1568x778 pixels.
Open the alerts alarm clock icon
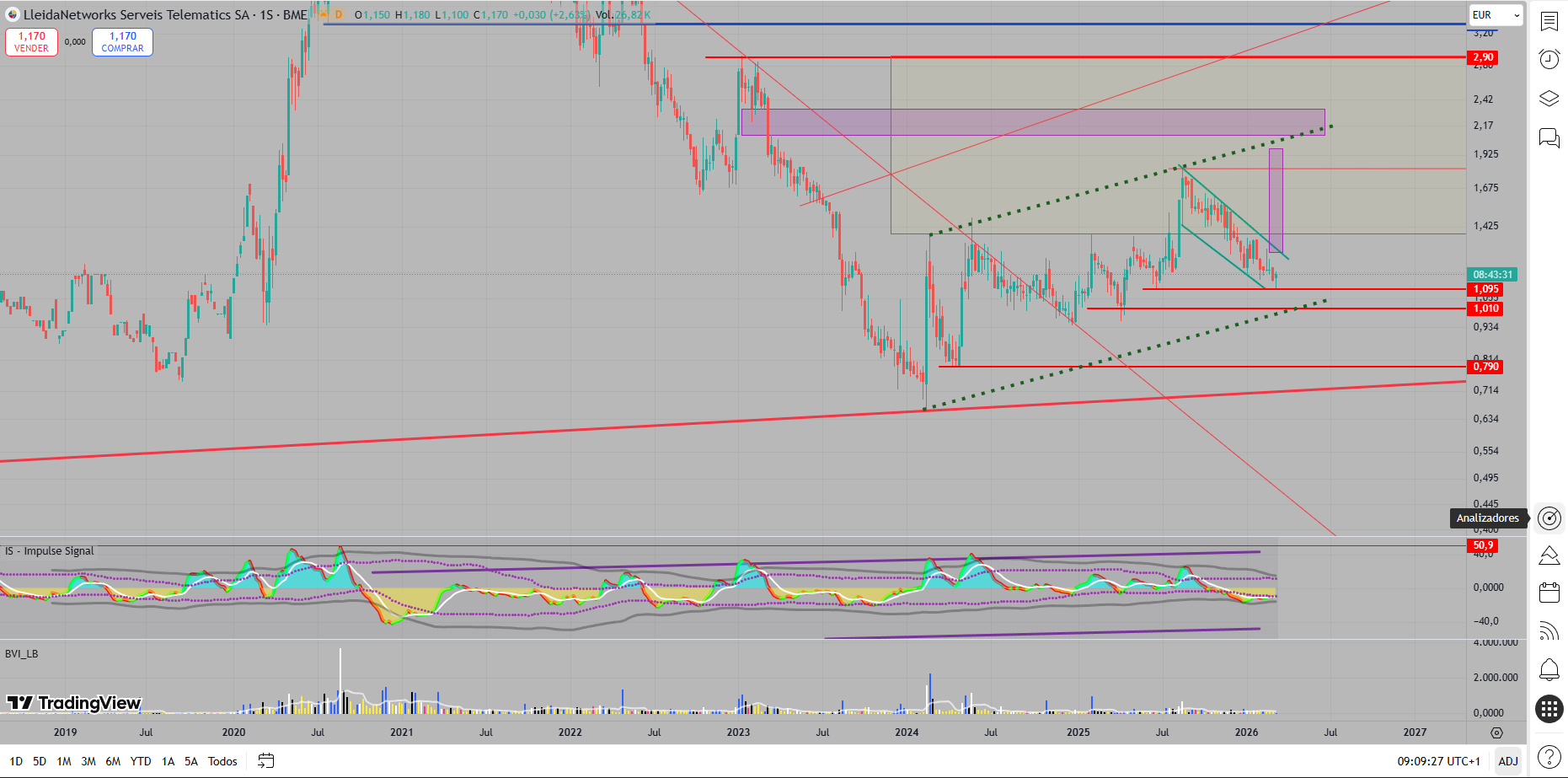point(1549,59)
